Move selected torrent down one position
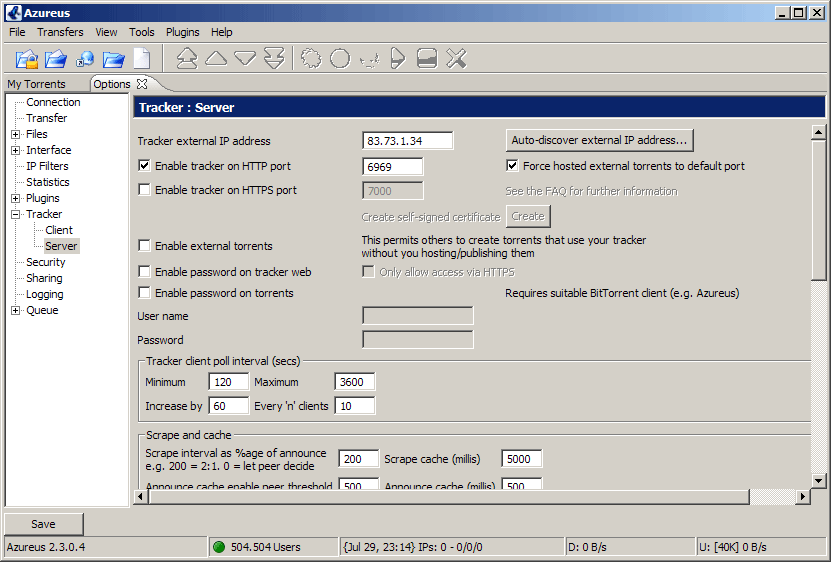 (x=245, y=58)
